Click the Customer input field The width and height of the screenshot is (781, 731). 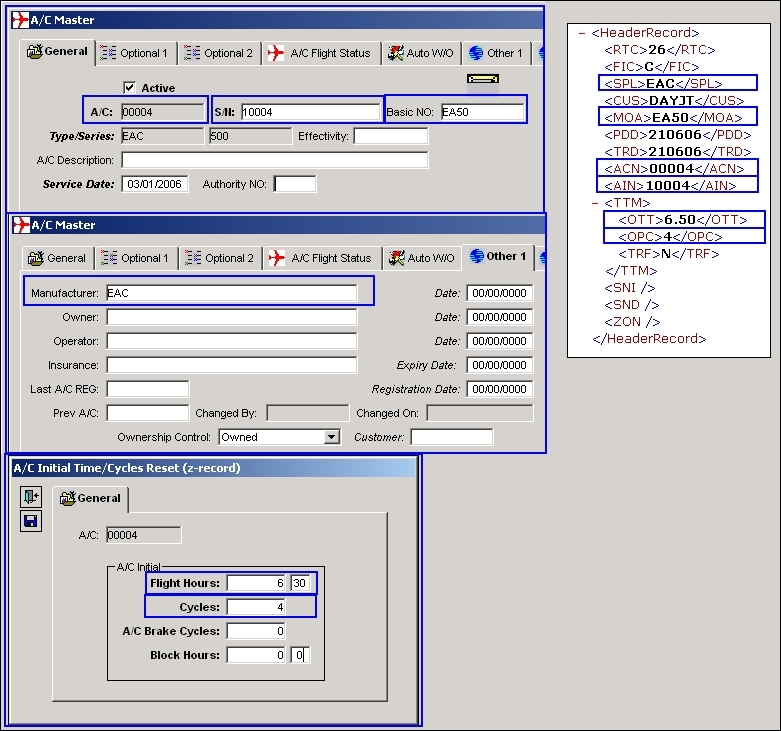[452, 437]
